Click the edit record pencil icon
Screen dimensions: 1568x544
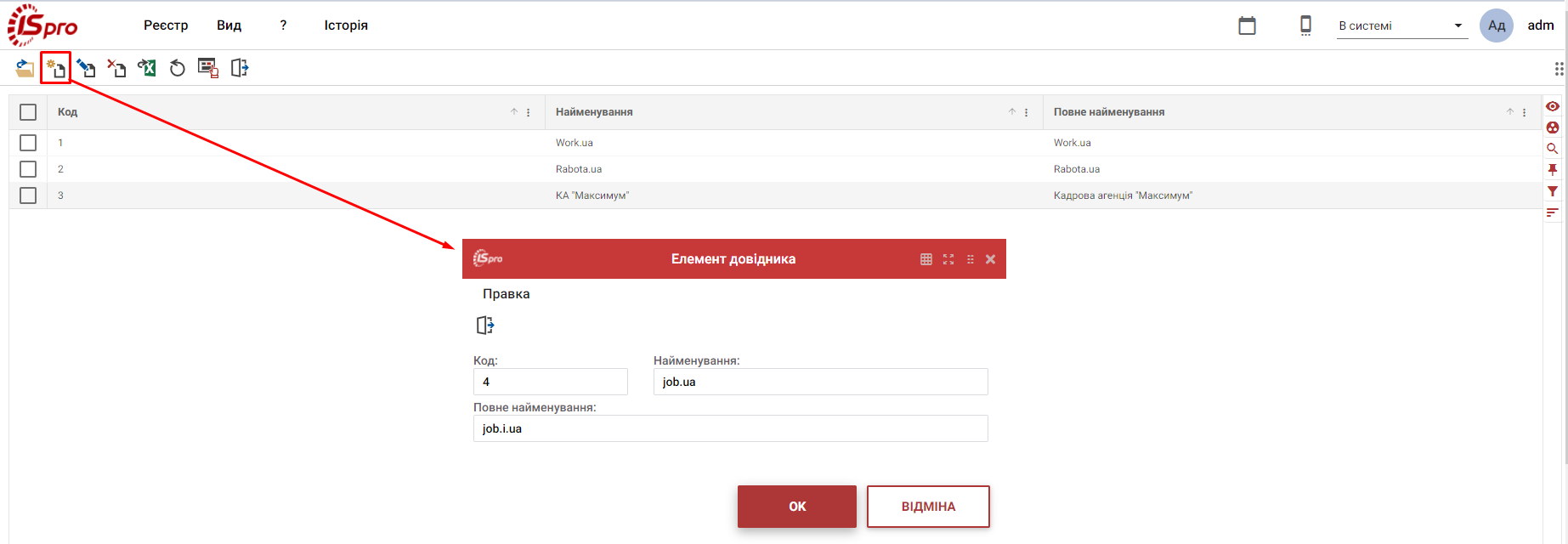click(86, 68)
